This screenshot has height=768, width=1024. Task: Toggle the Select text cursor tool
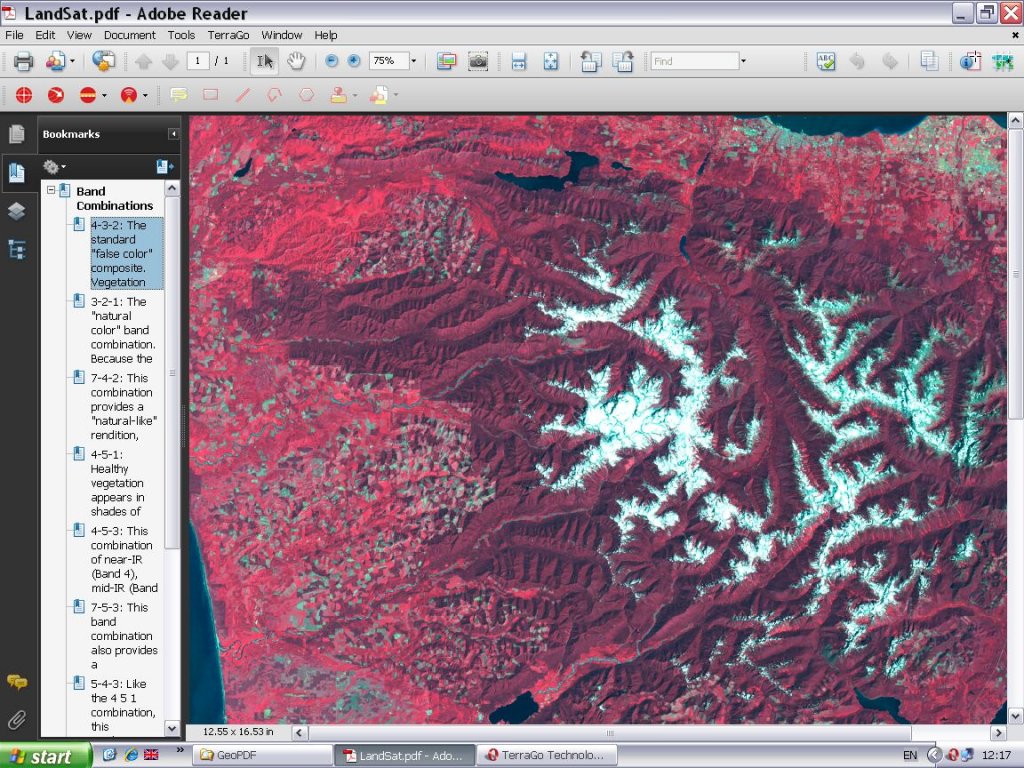[264, 61]
